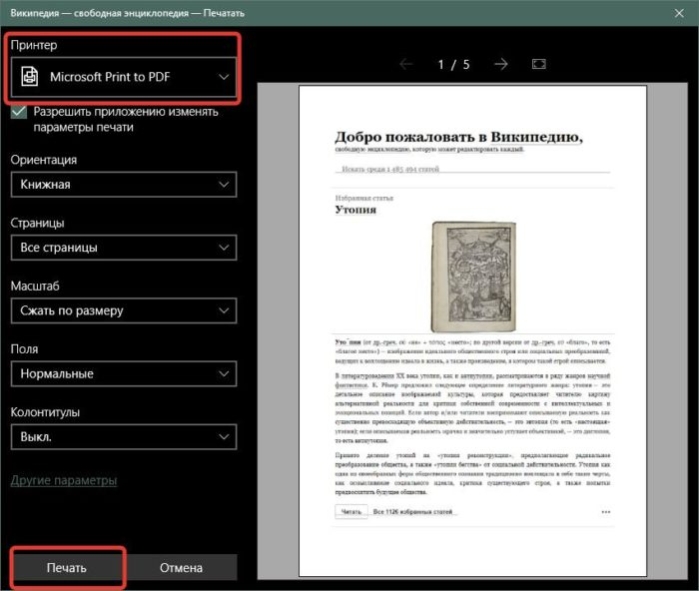Screen dimensions: 699x591
Task: Uncheck 'Разрешить приложению изменять параметры печати'
Action: click(19, 112)
